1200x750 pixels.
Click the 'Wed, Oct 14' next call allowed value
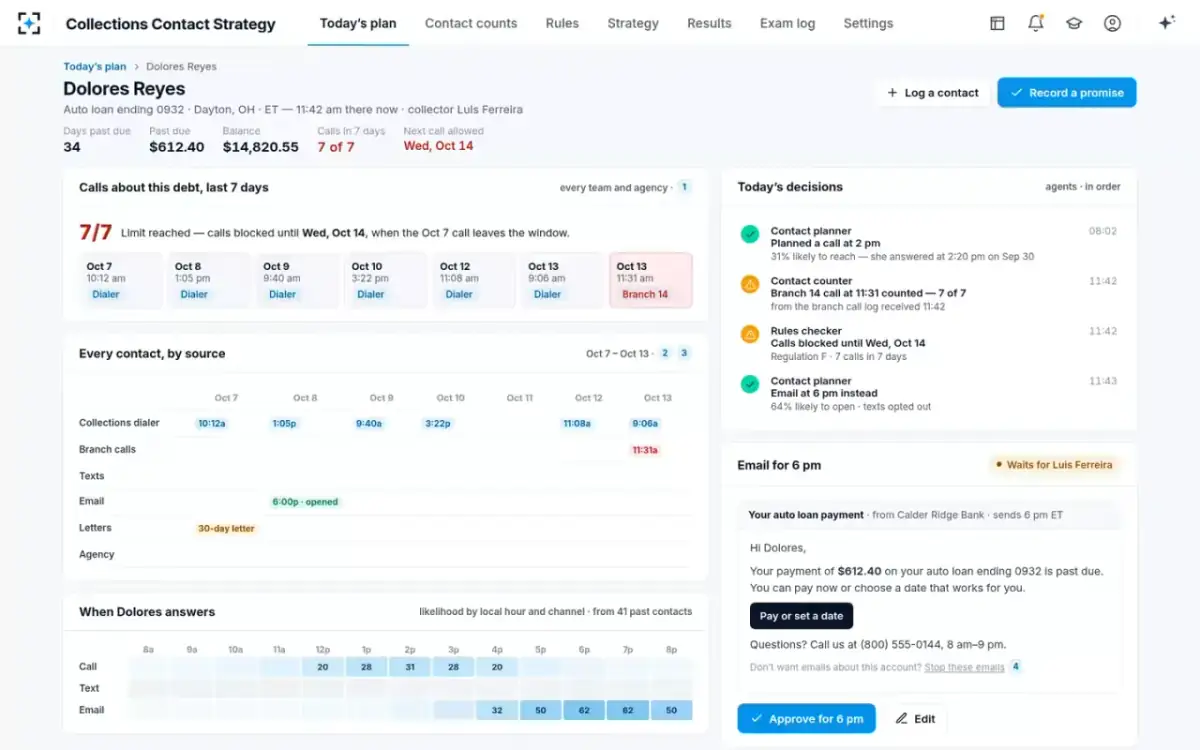438,146
